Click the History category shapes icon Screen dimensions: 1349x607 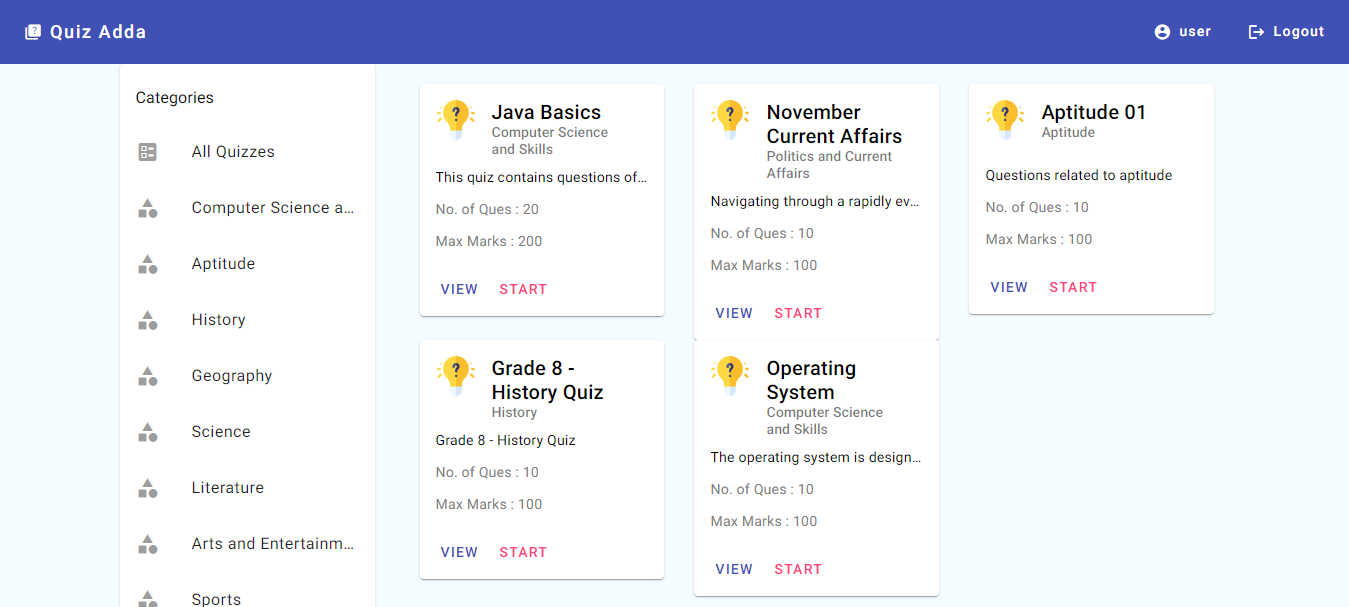click(148, 320)
